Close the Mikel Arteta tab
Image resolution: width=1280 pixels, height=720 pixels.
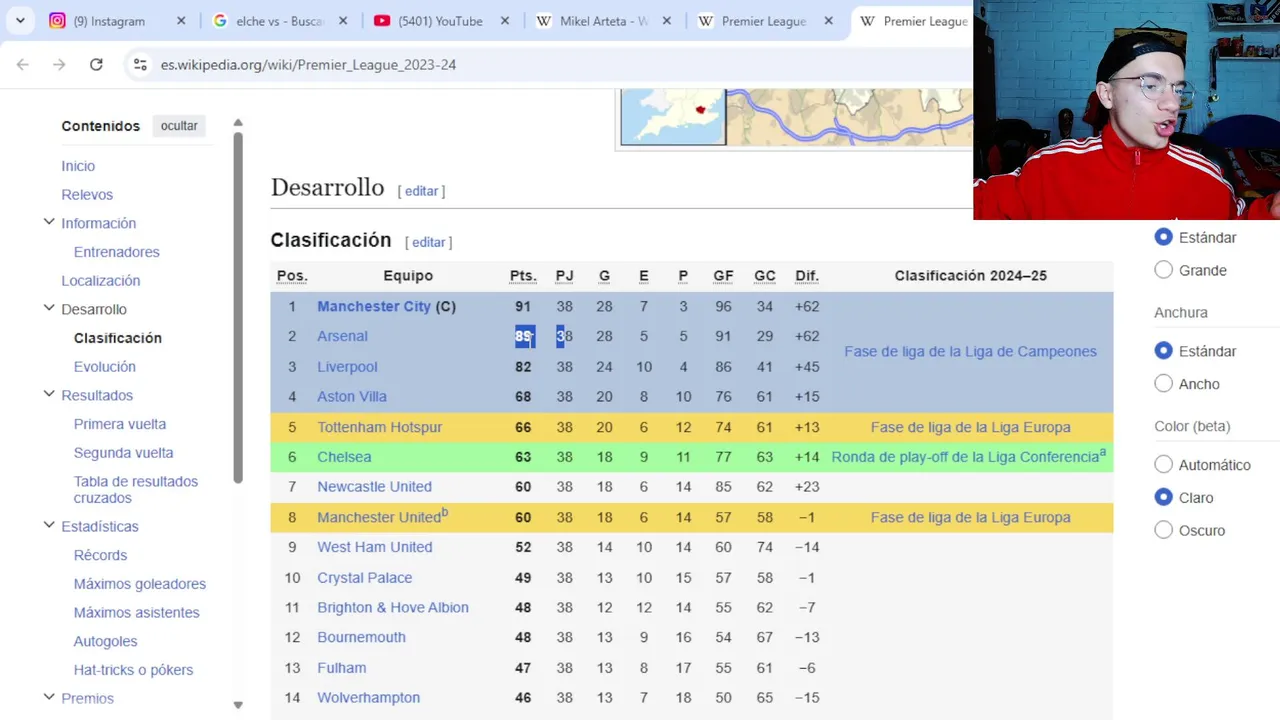pyautogui.click(x=667, y=21)
